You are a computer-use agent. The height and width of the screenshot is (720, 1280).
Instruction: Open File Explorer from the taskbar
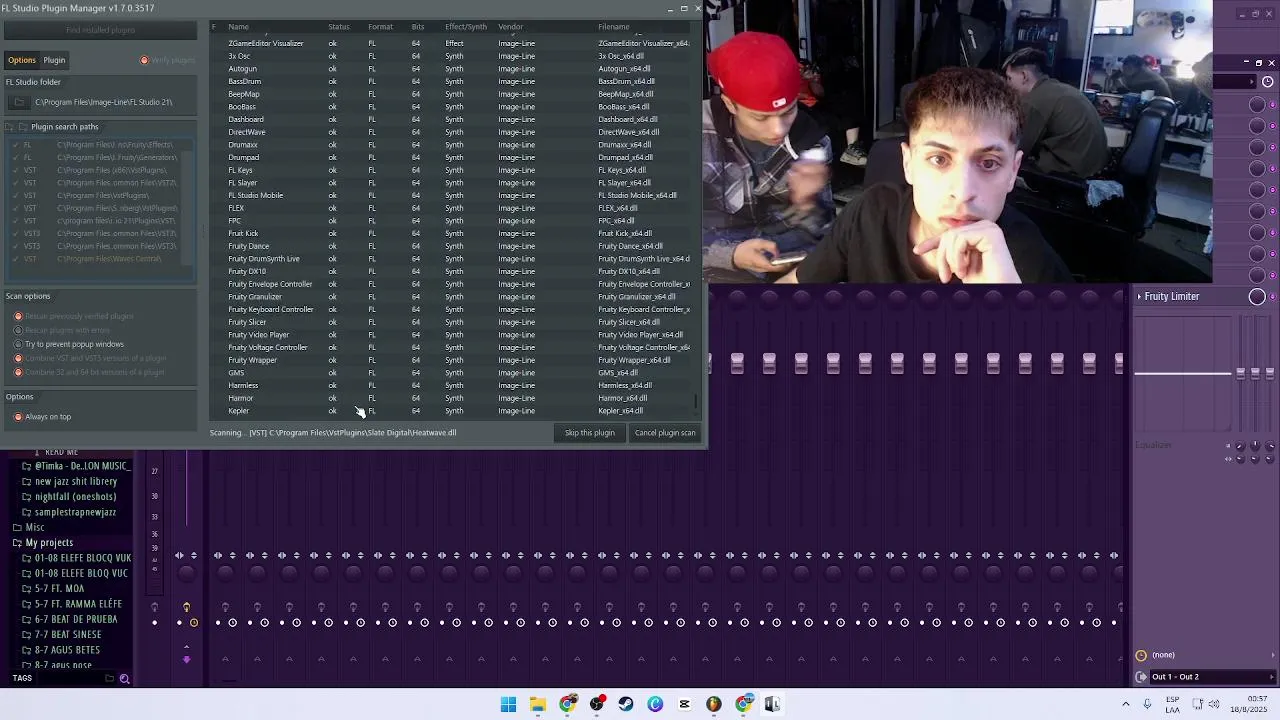(538, 704)
